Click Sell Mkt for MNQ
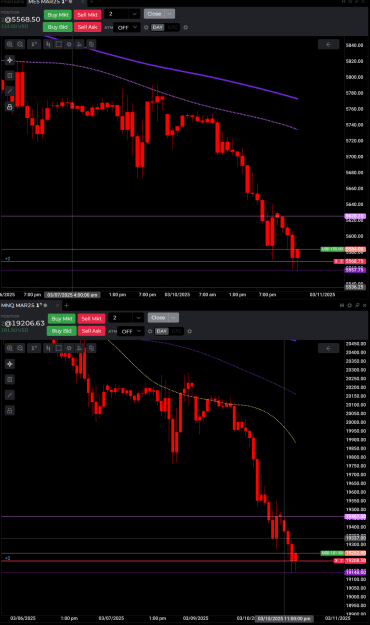Image resolution: width=370 pixels, height=625 pixels. (91, 318)
